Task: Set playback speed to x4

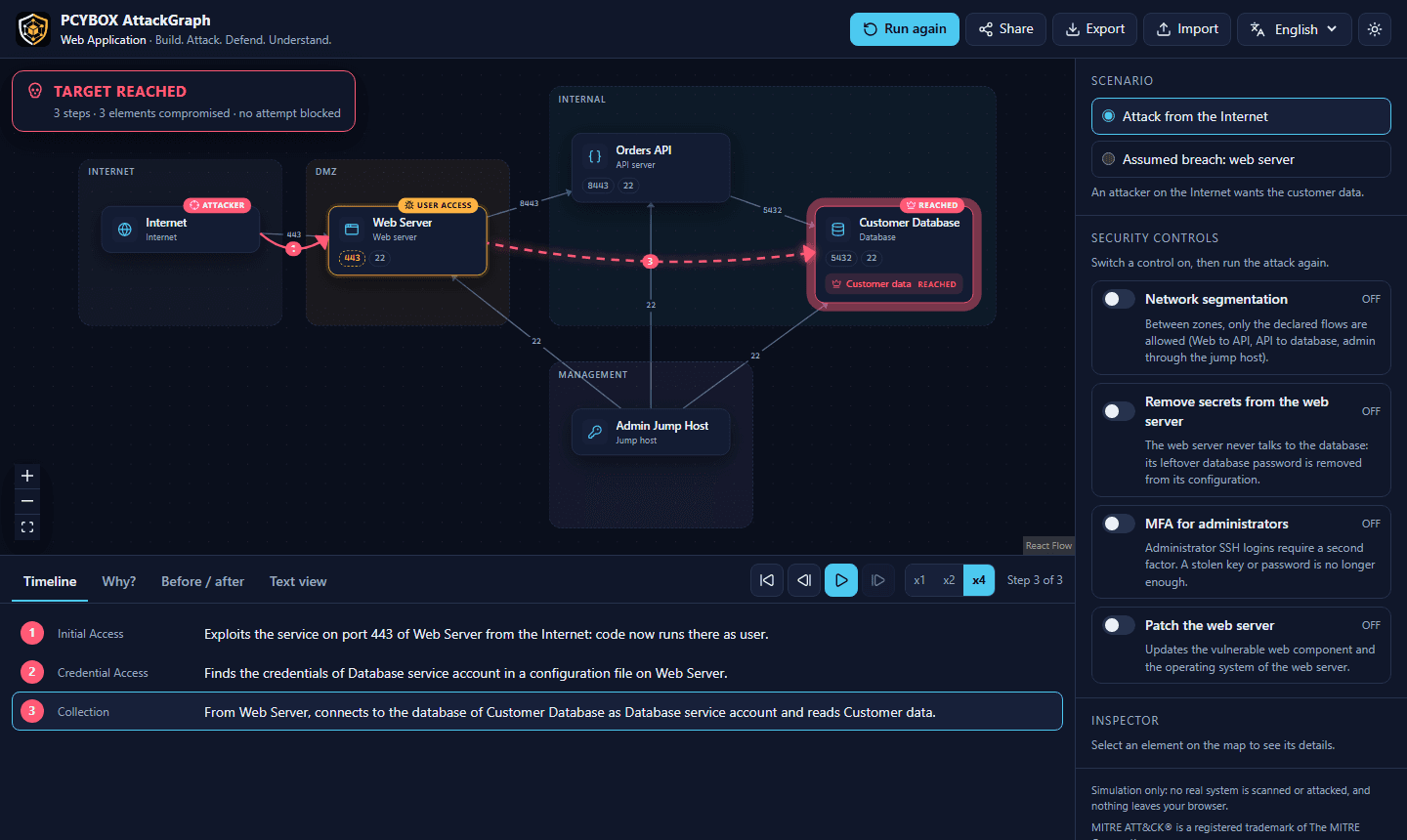Action: 979,580
